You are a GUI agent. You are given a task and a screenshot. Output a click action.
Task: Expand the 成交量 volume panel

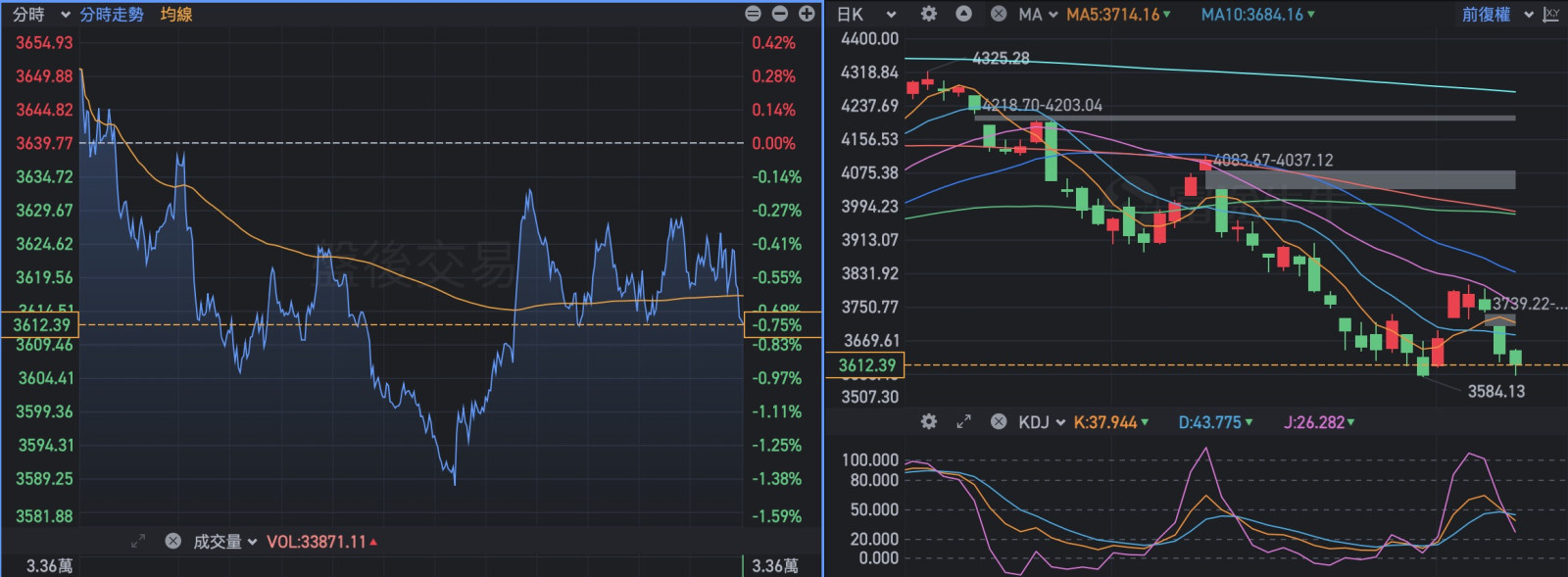coord(138,541)
